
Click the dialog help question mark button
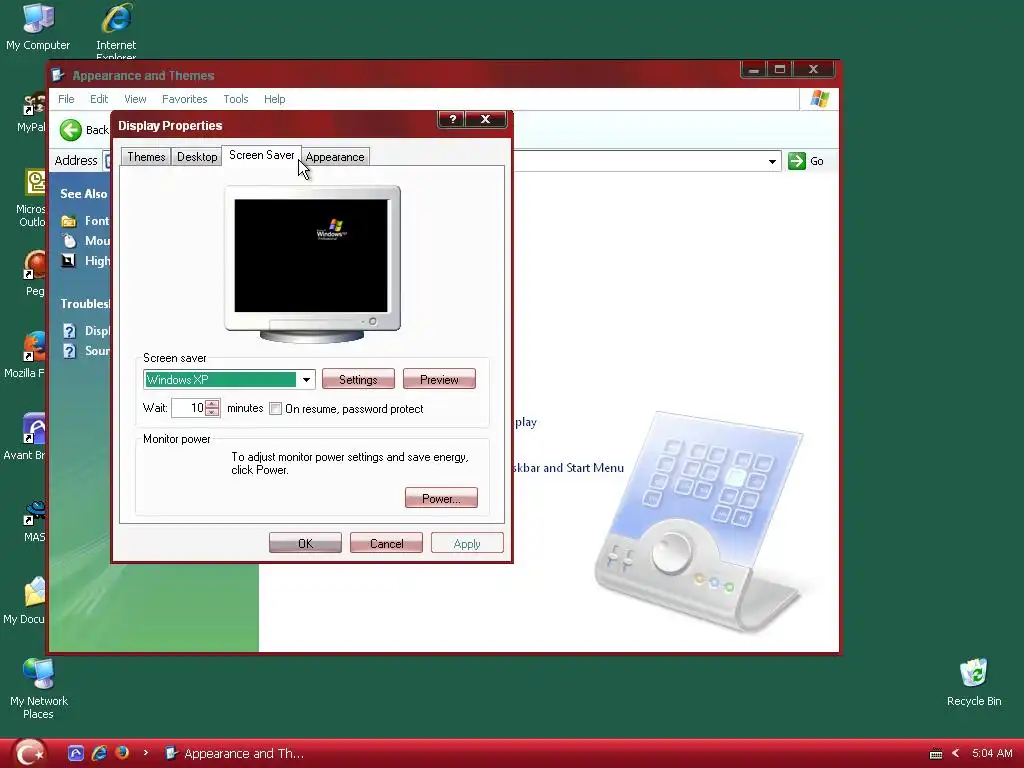[451, 119]
